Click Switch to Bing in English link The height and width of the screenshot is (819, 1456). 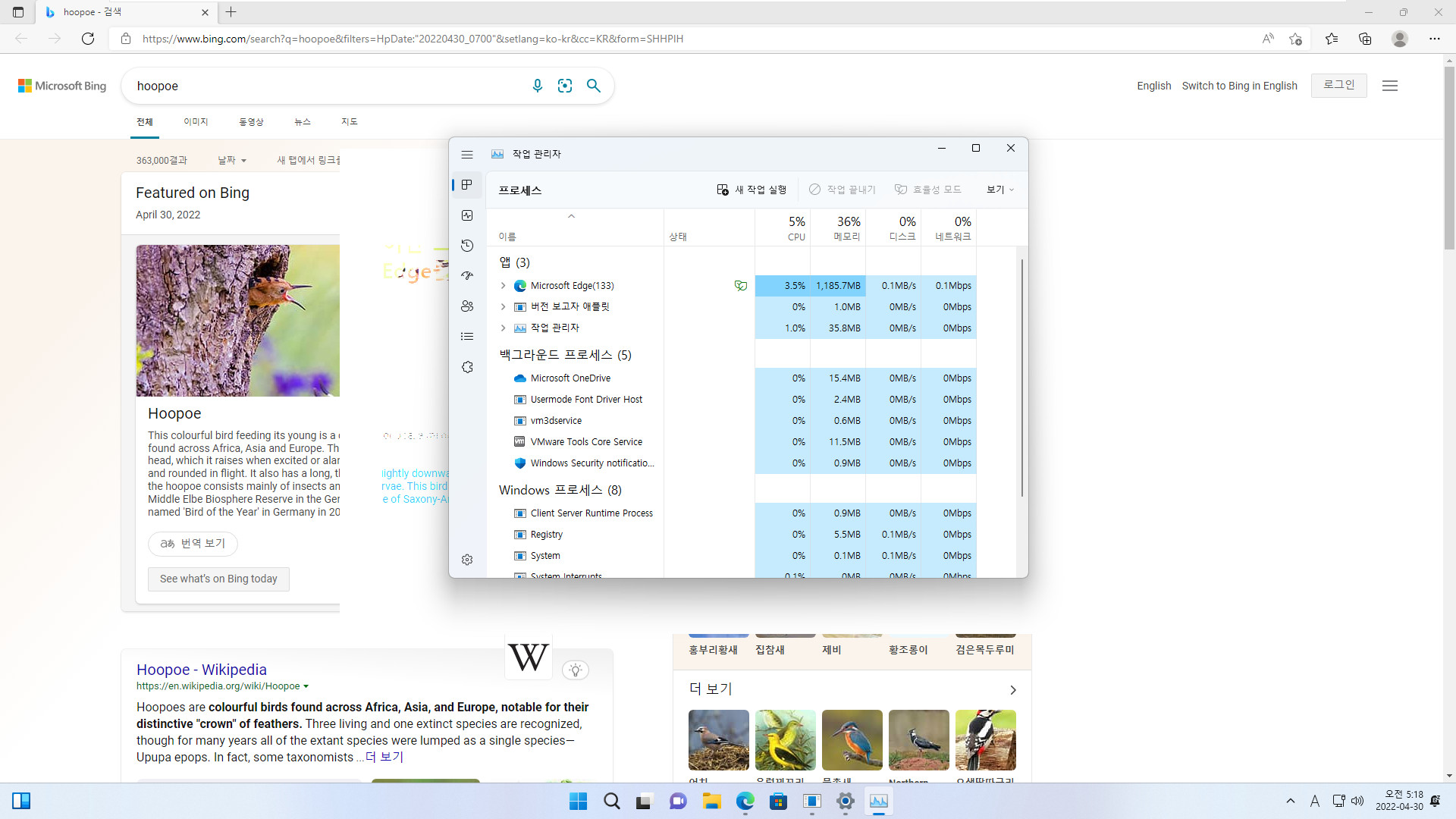pyautogui.click(x=1239, y=86)
